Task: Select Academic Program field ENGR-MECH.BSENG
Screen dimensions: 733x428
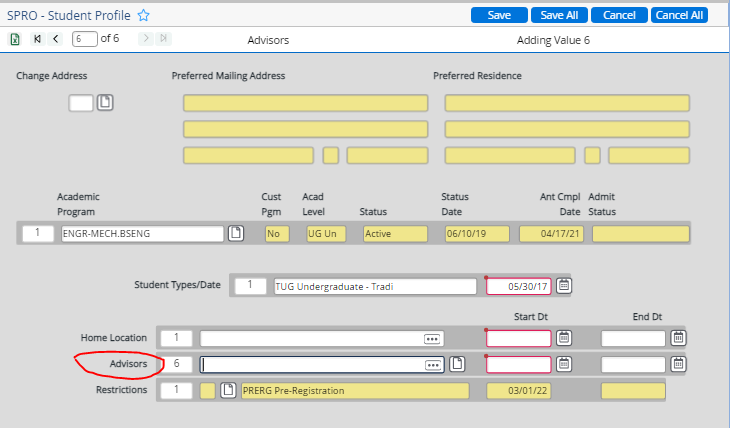Action: click(x=143, y=234)
